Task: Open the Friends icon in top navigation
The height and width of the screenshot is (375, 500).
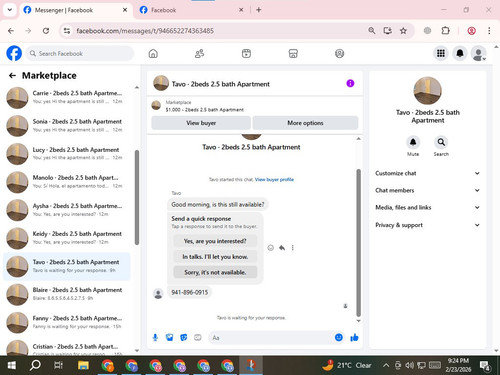Action: pos(199,53)
